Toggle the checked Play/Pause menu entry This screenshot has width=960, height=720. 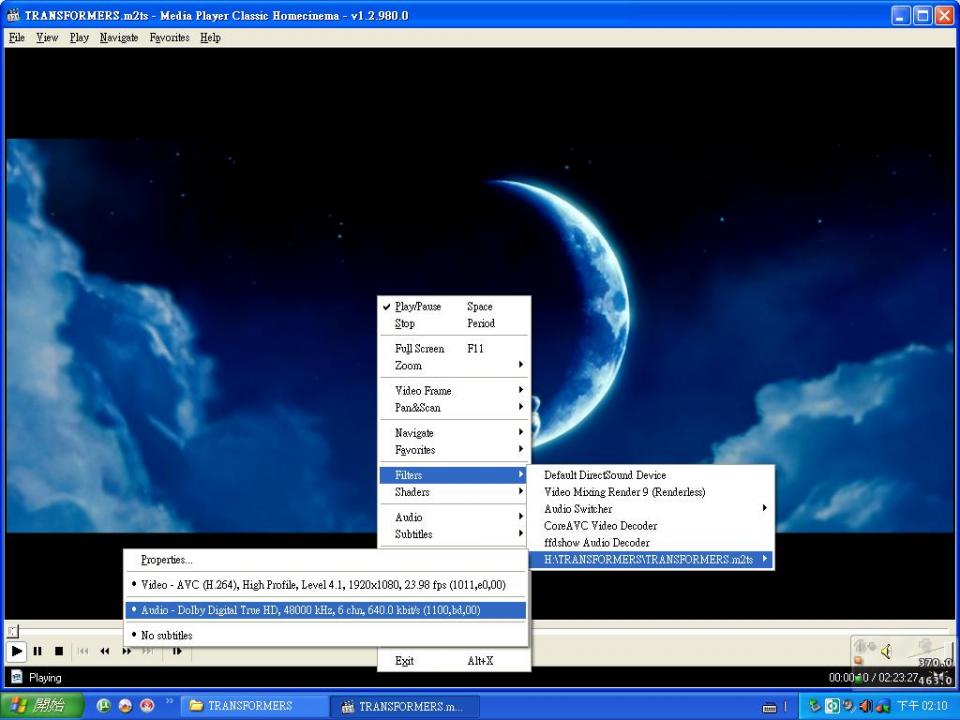coord(418,307)
